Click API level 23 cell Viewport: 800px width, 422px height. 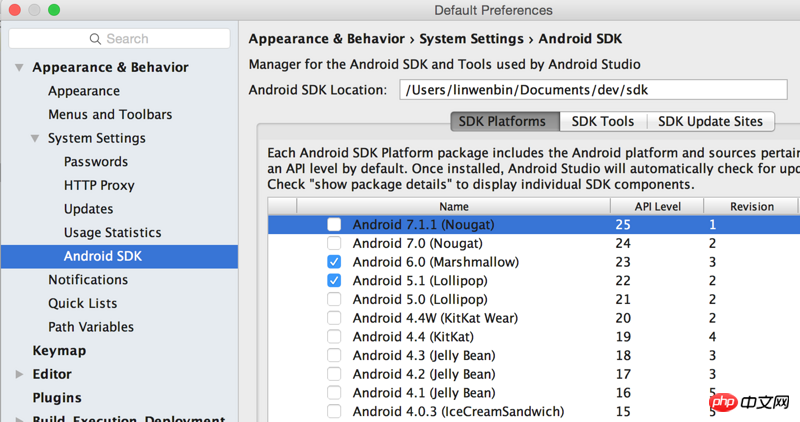(x=623, y=262)
